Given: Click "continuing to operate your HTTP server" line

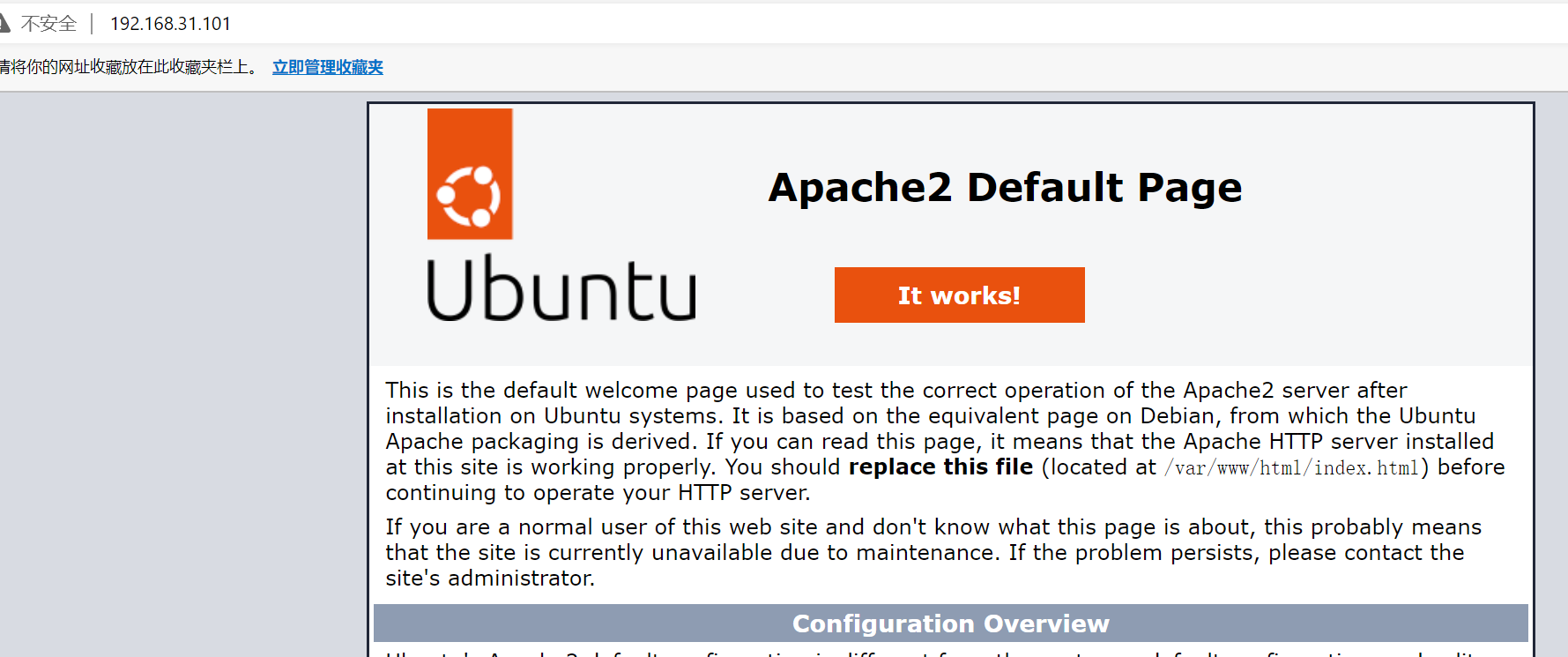Looking at the screenshot, I should tap(598, 492).
